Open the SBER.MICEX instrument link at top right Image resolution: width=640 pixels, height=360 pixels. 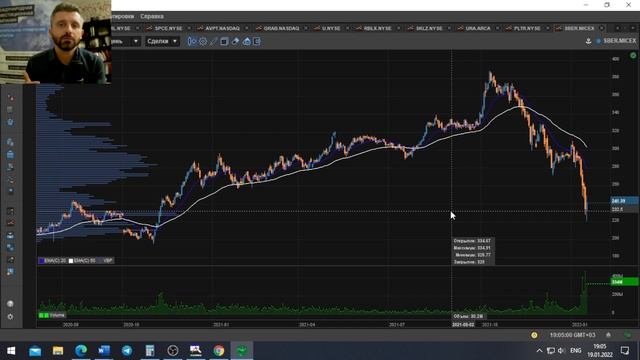point(619,41)
